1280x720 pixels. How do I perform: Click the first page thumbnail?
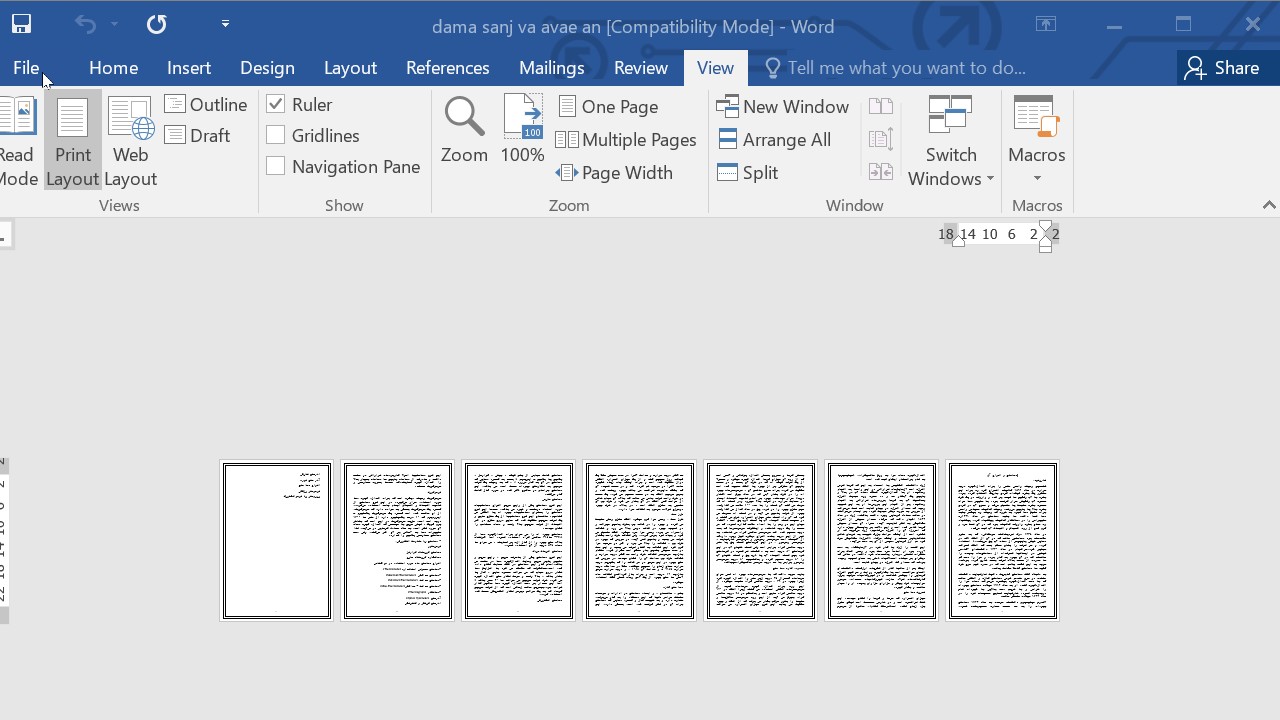pos(277,540)
